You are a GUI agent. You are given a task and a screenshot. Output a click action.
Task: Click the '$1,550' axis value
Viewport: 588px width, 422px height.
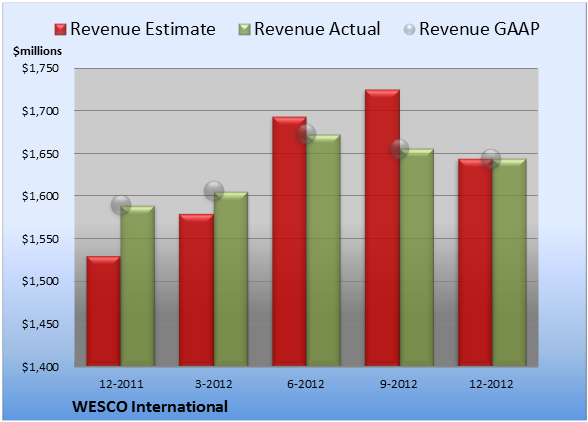(x=40, y=239)
